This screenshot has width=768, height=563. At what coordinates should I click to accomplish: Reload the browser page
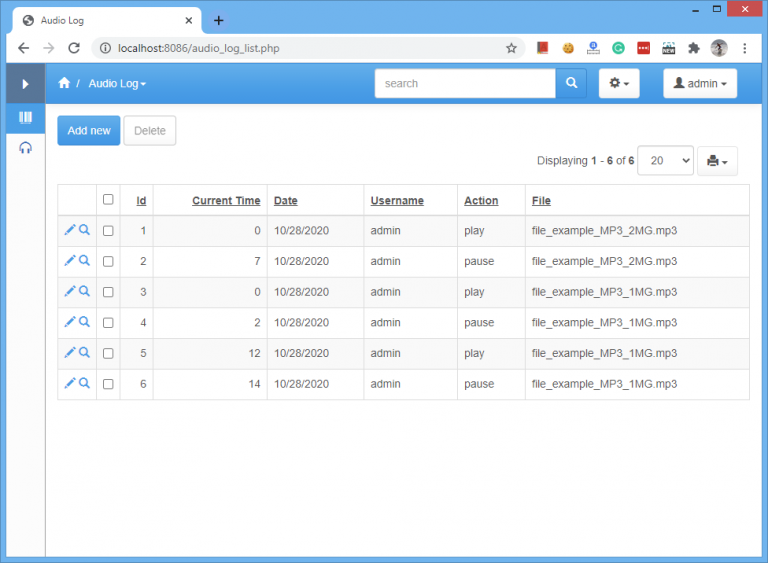pos(74,48)
